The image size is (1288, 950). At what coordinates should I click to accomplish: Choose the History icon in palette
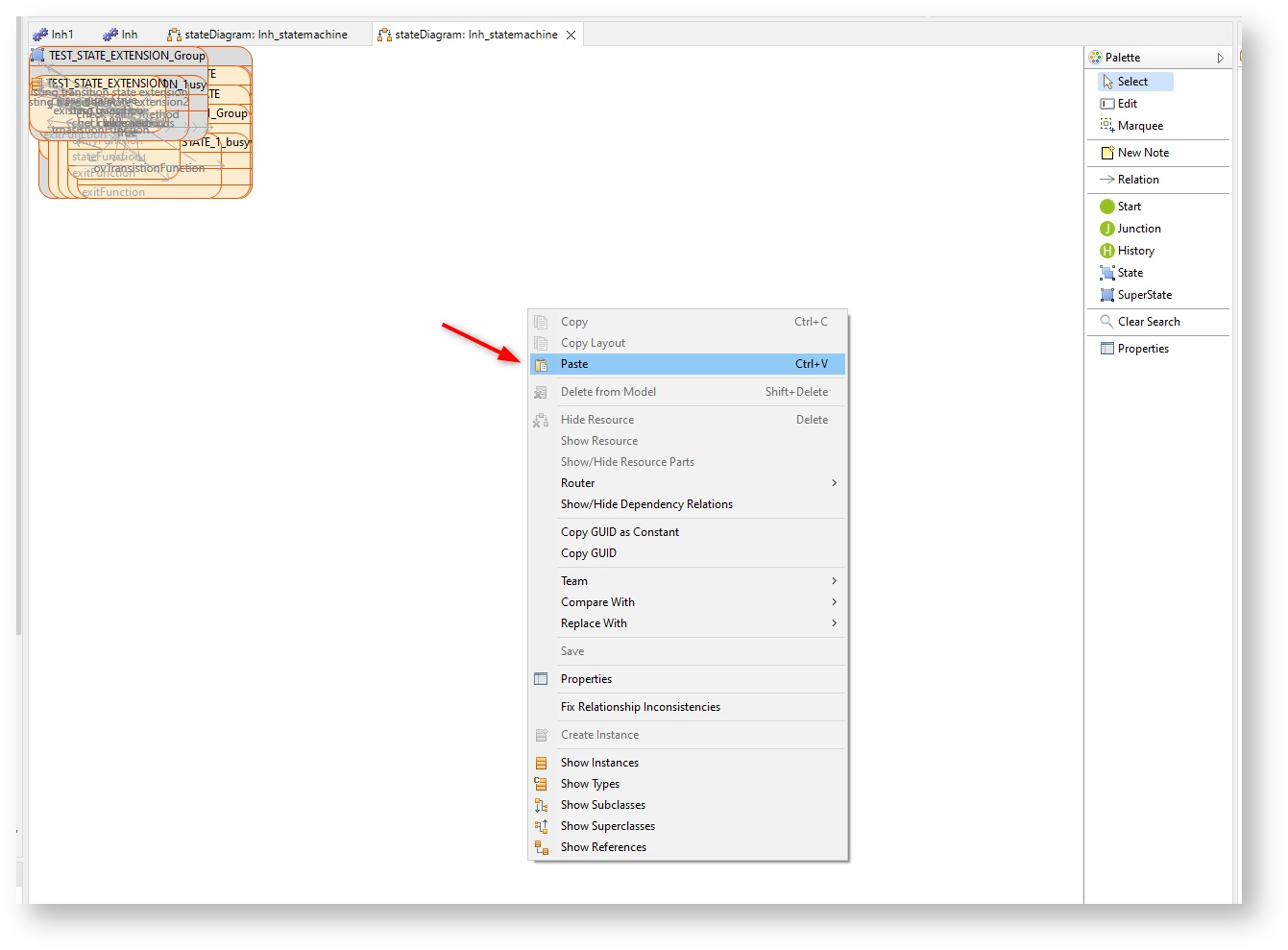[1106, 251]
